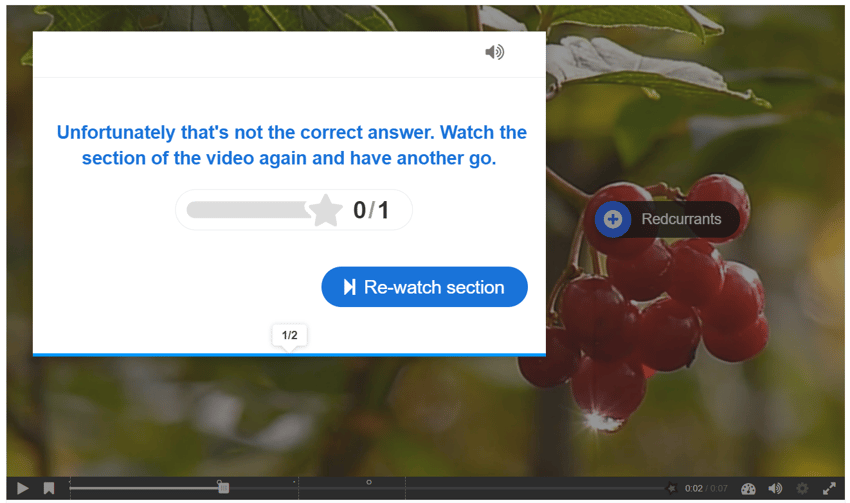Click the star endscreen marker on timeline
The image size is (850, 503).
(672, 488)
